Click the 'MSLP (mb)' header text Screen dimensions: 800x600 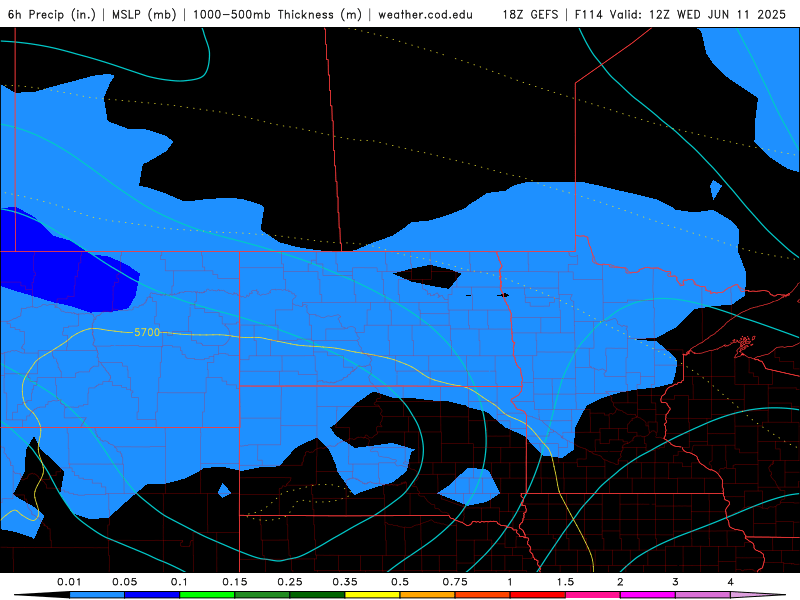[x=144, y=14]
